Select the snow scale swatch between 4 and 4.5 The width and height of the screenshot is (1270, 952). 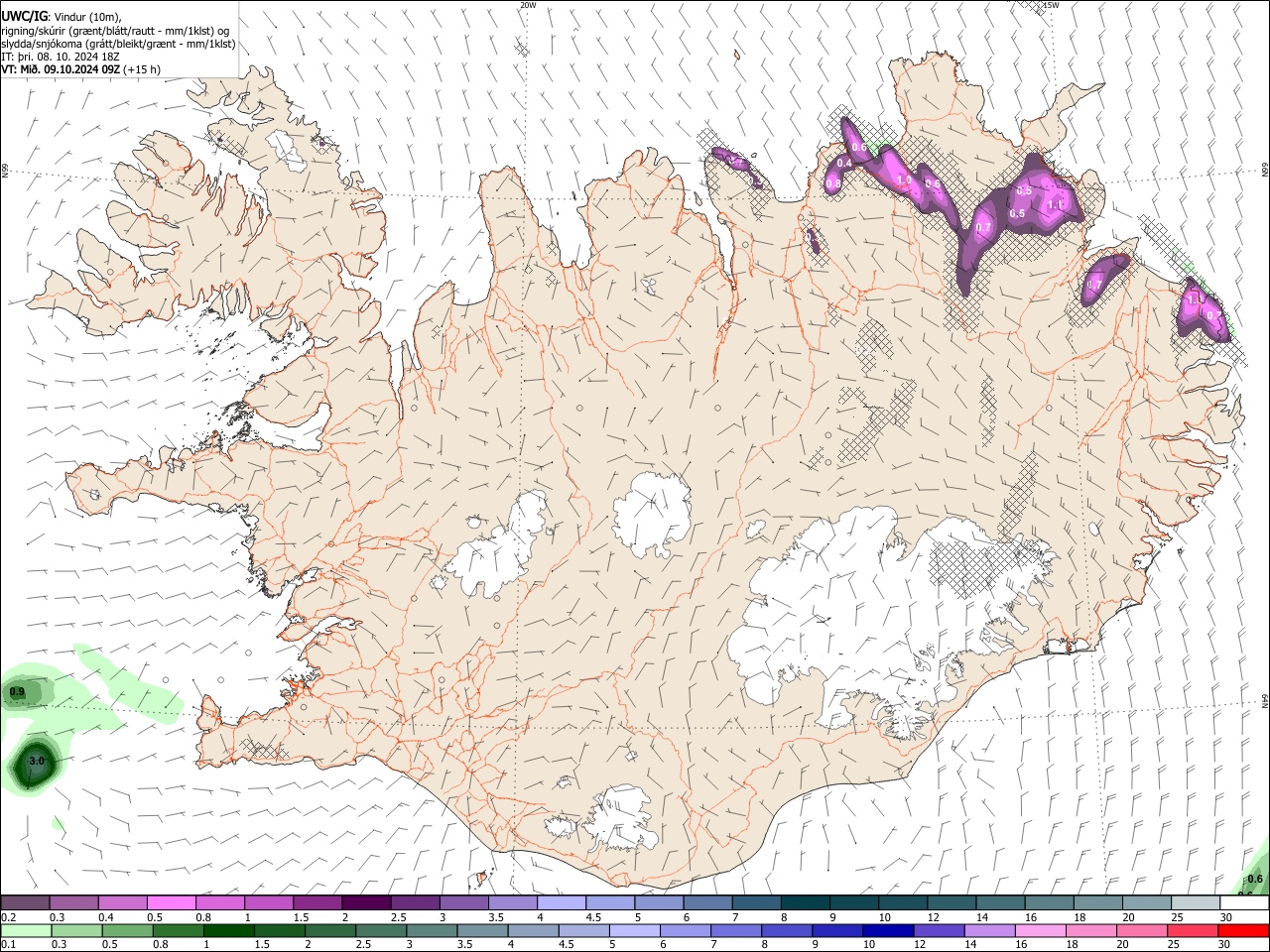[561, 902]
